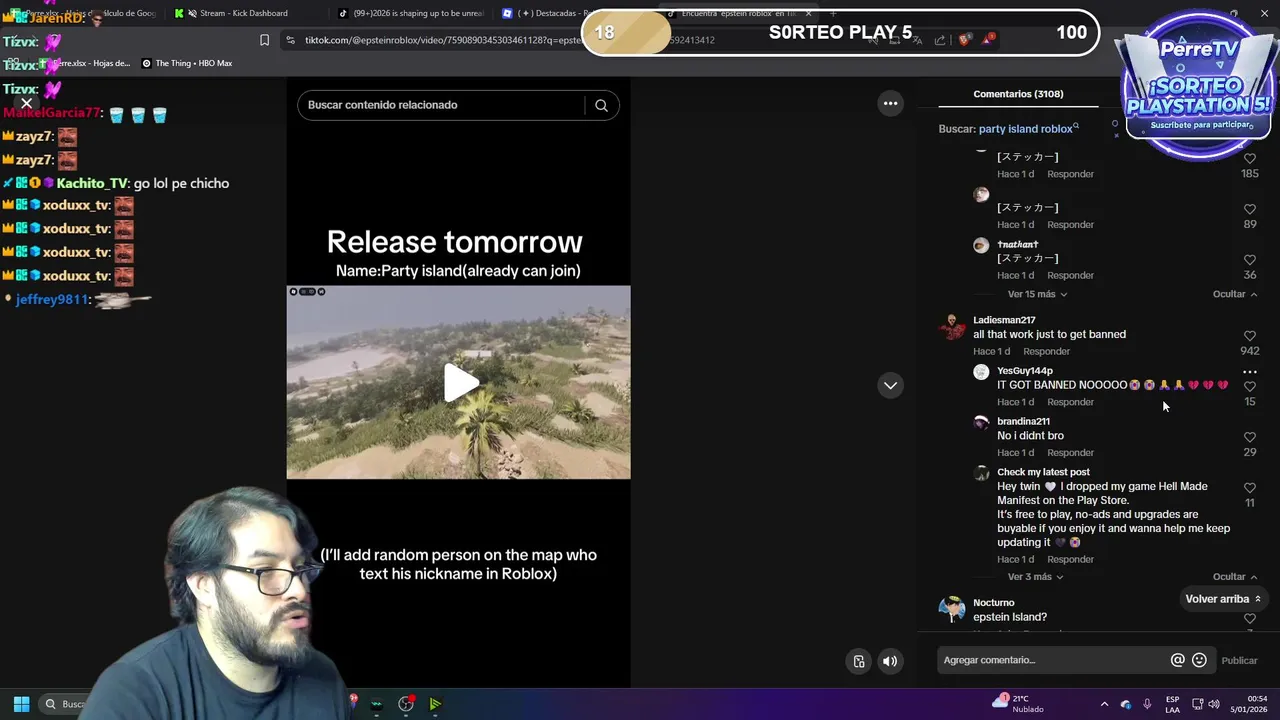Viewport: 1280px width, 720px height.
Task: Click the 'Volver arriba' button
Action: click(x=1223, y=599)
